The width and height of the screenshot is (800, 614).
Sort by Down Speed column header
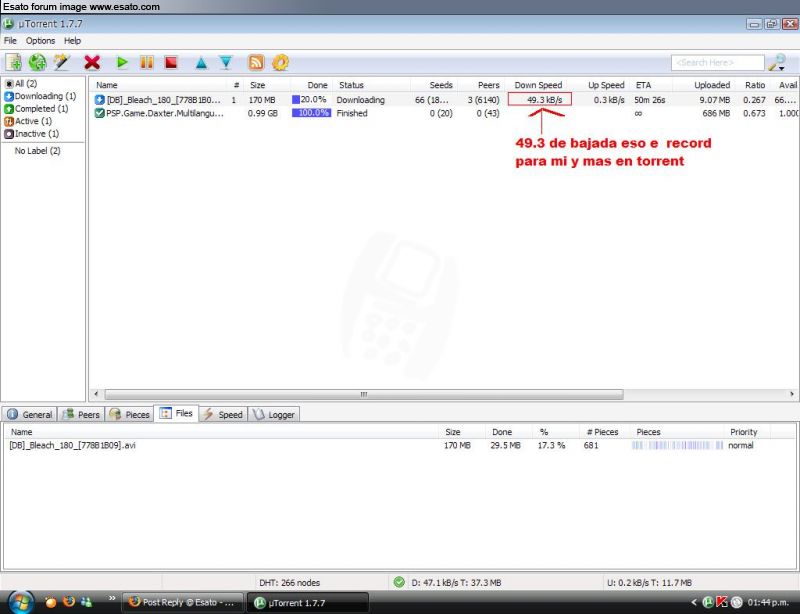(x=538, y=85)
